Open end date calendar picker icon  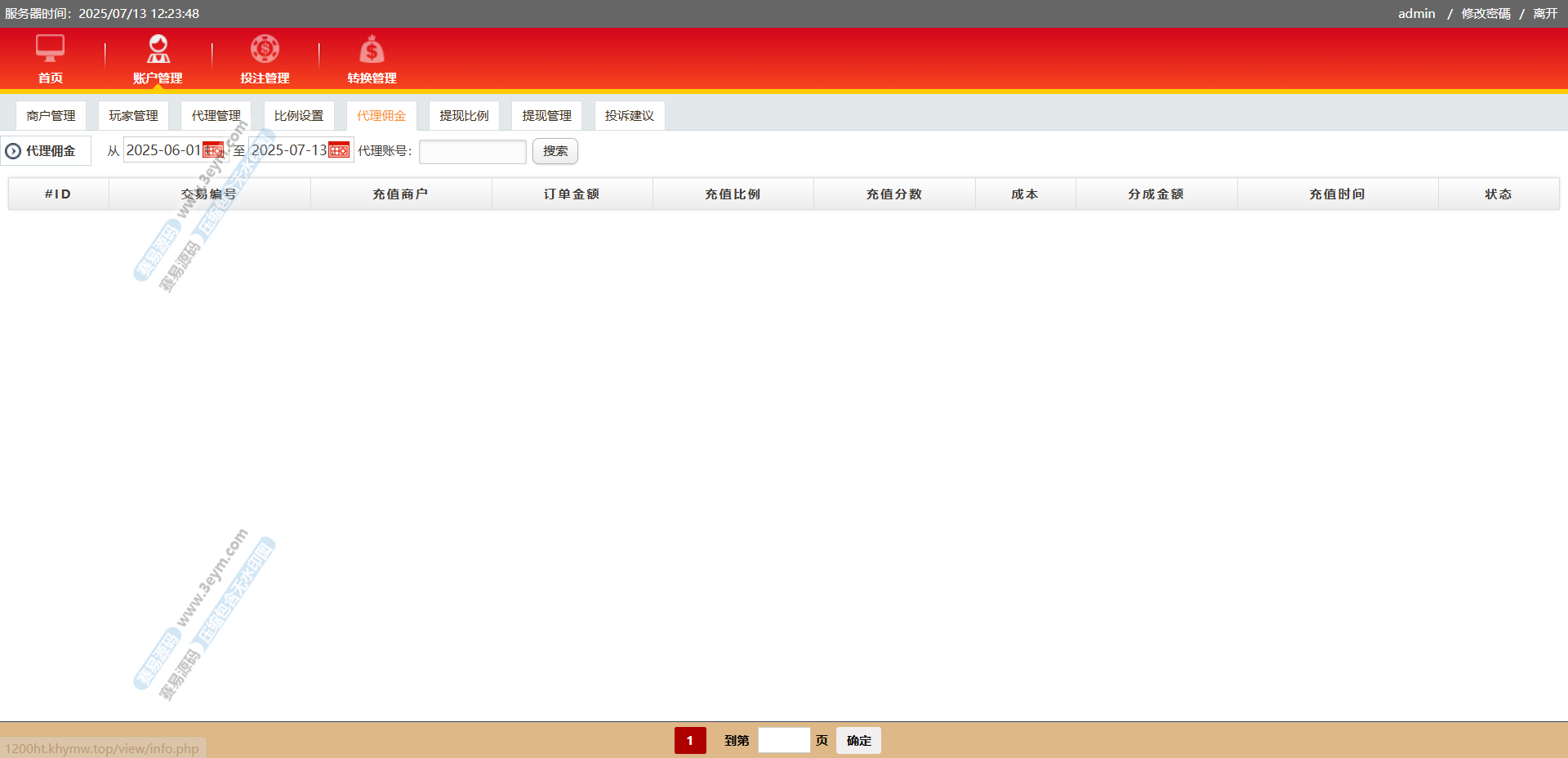point(339,150)
